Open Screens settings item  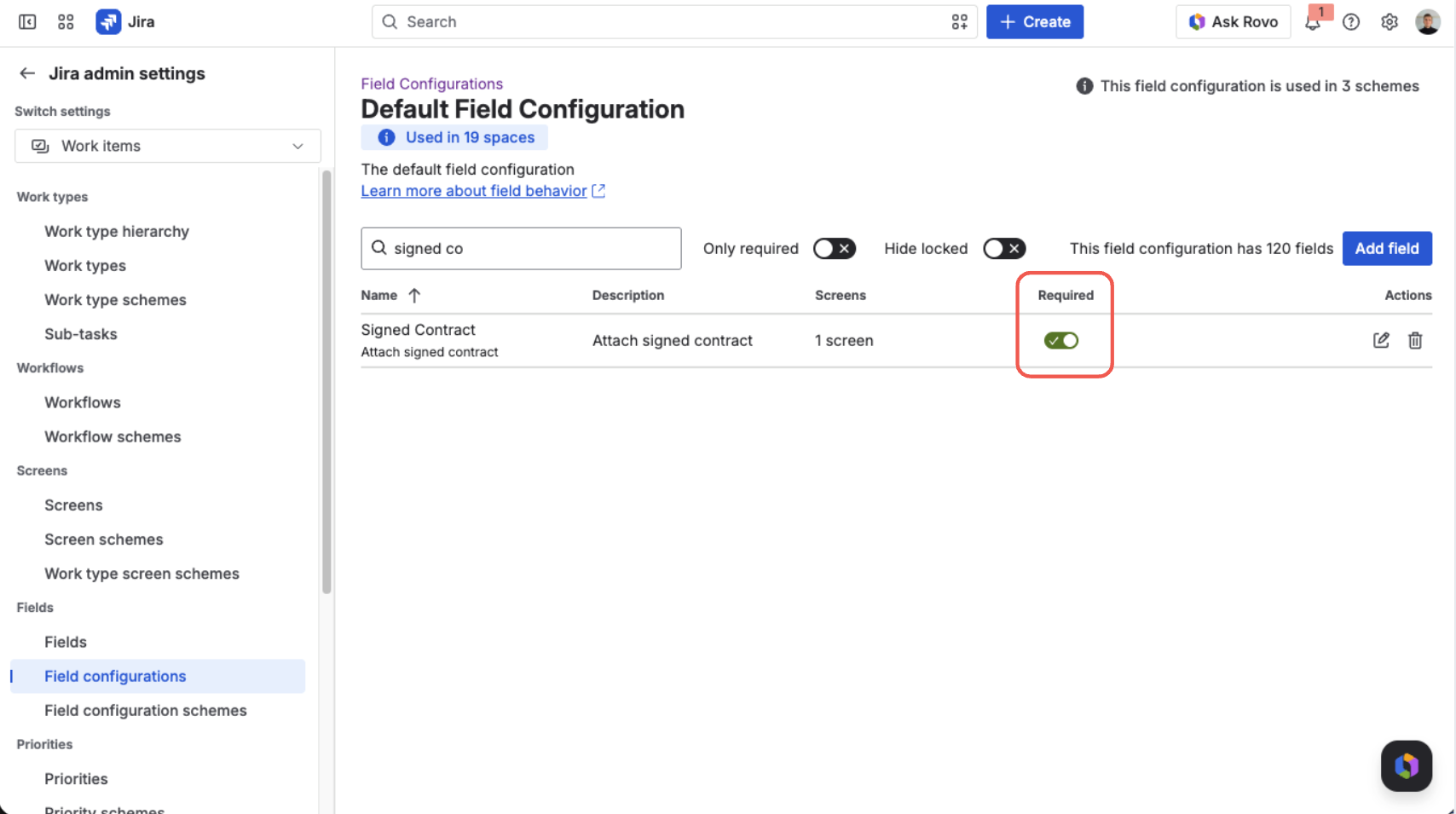73,505
